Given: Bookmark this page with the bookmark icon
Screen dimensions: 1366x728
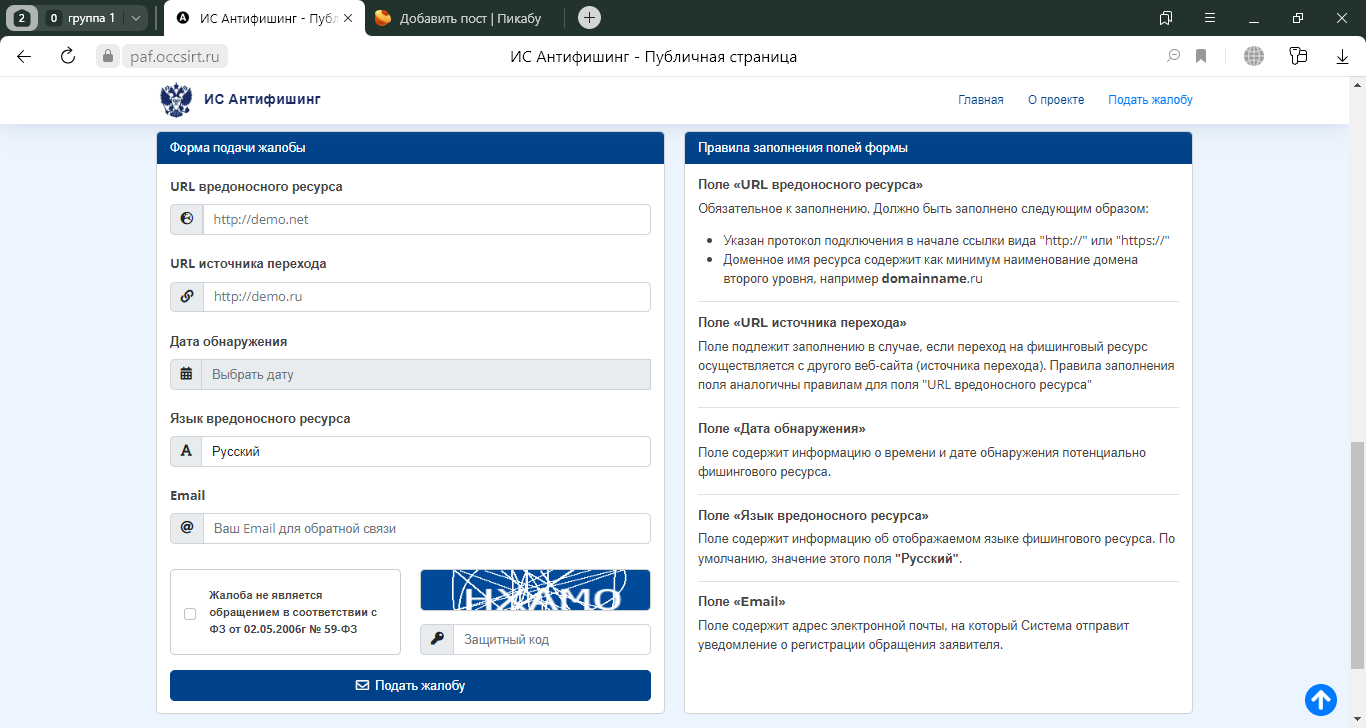Looking at the screenshot, I should tap(1201, 57).
